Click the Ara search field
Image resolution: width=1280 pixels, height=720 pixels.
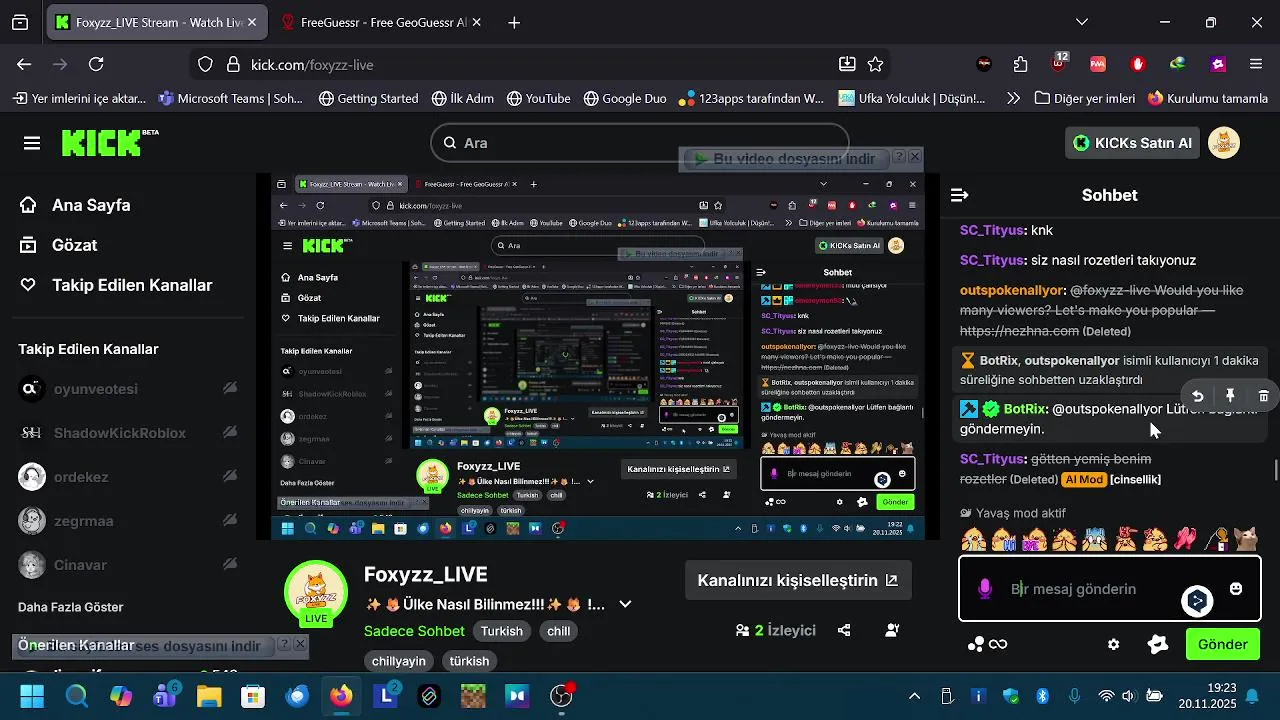click(640, 143)
